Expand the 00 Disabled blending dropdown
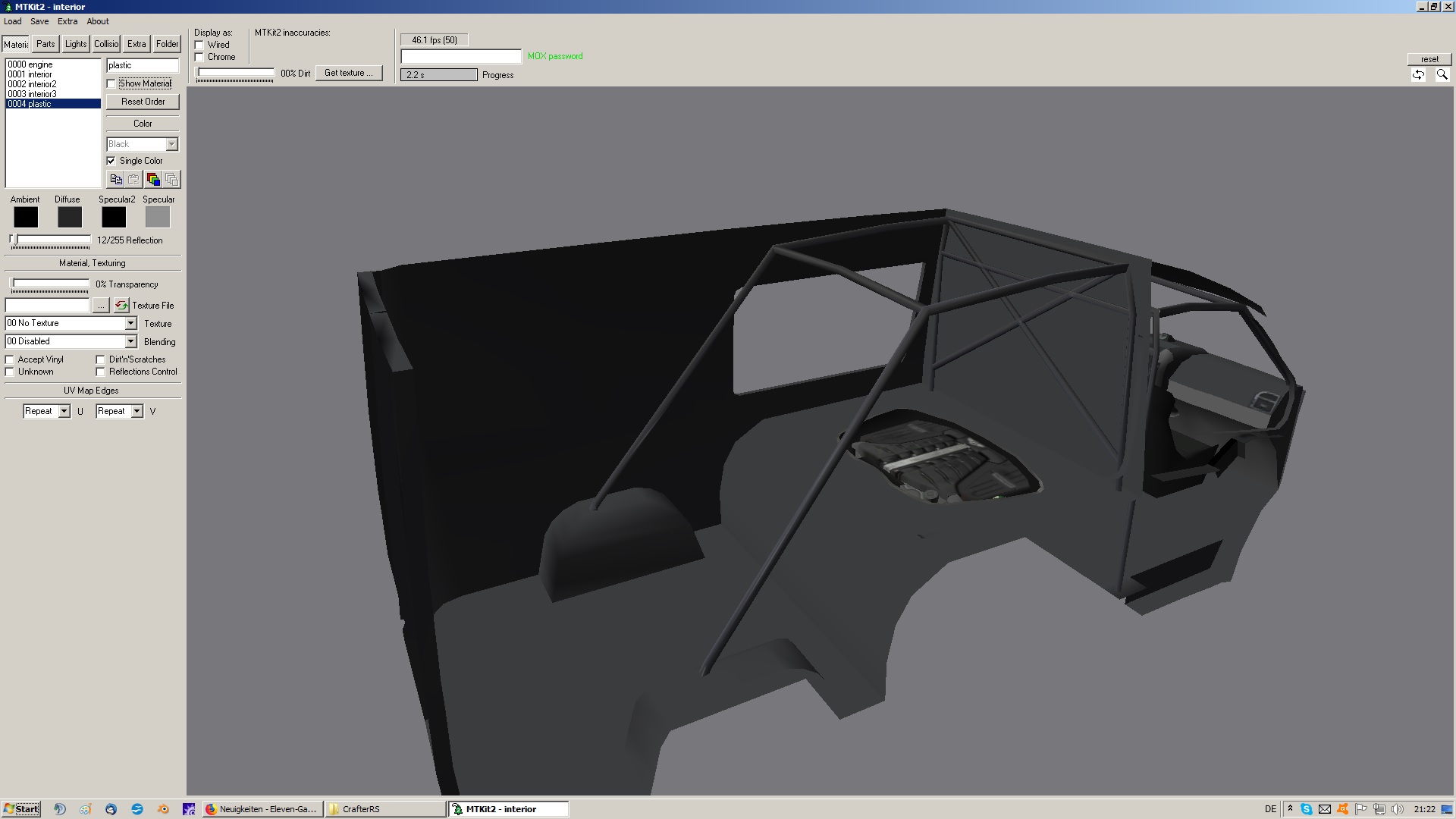 pyautogui.click(x=130, y=342)
